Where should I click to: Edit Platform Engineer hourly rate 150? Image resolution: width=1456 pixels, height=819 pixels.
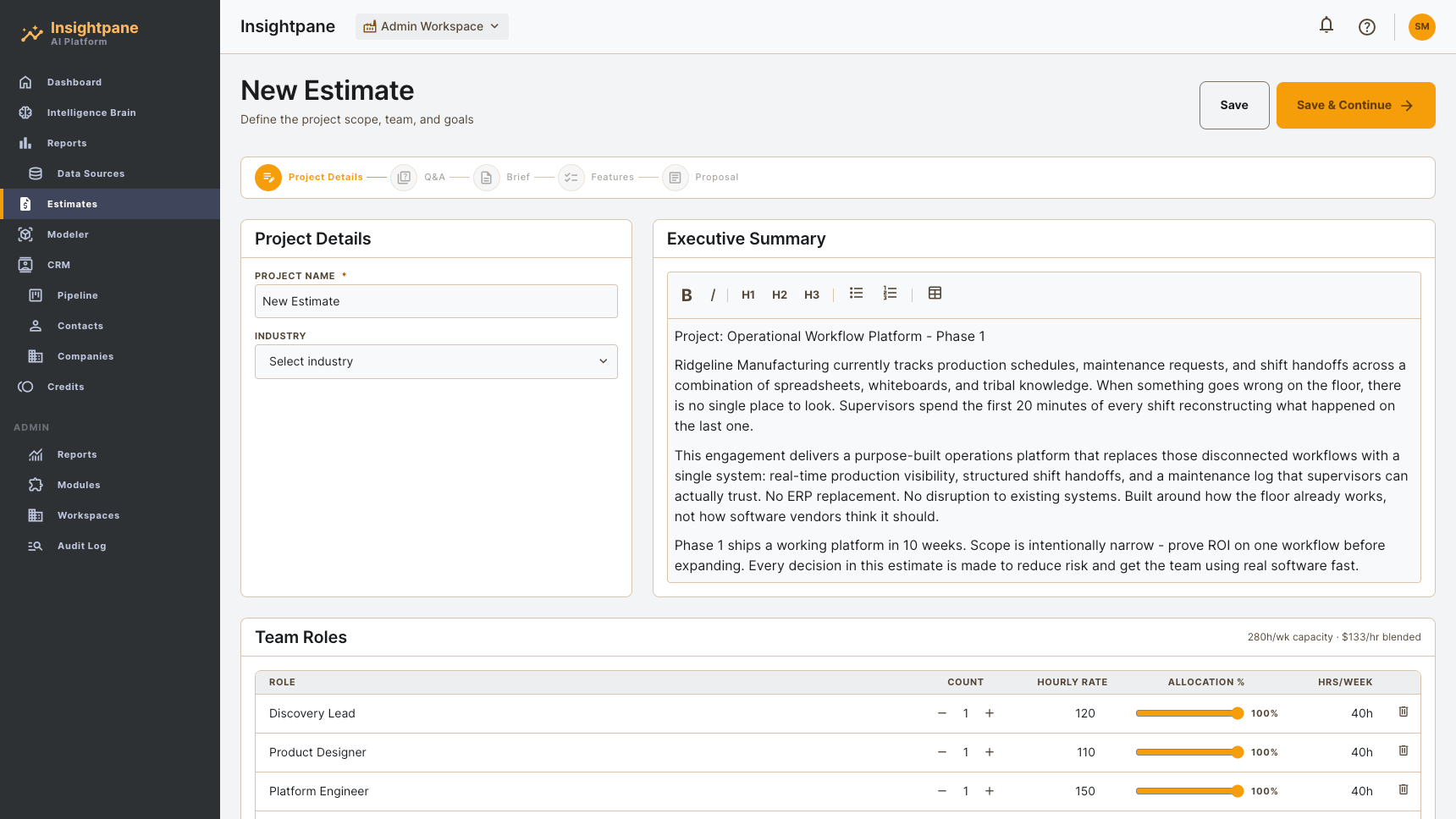tap(1085, 791)
